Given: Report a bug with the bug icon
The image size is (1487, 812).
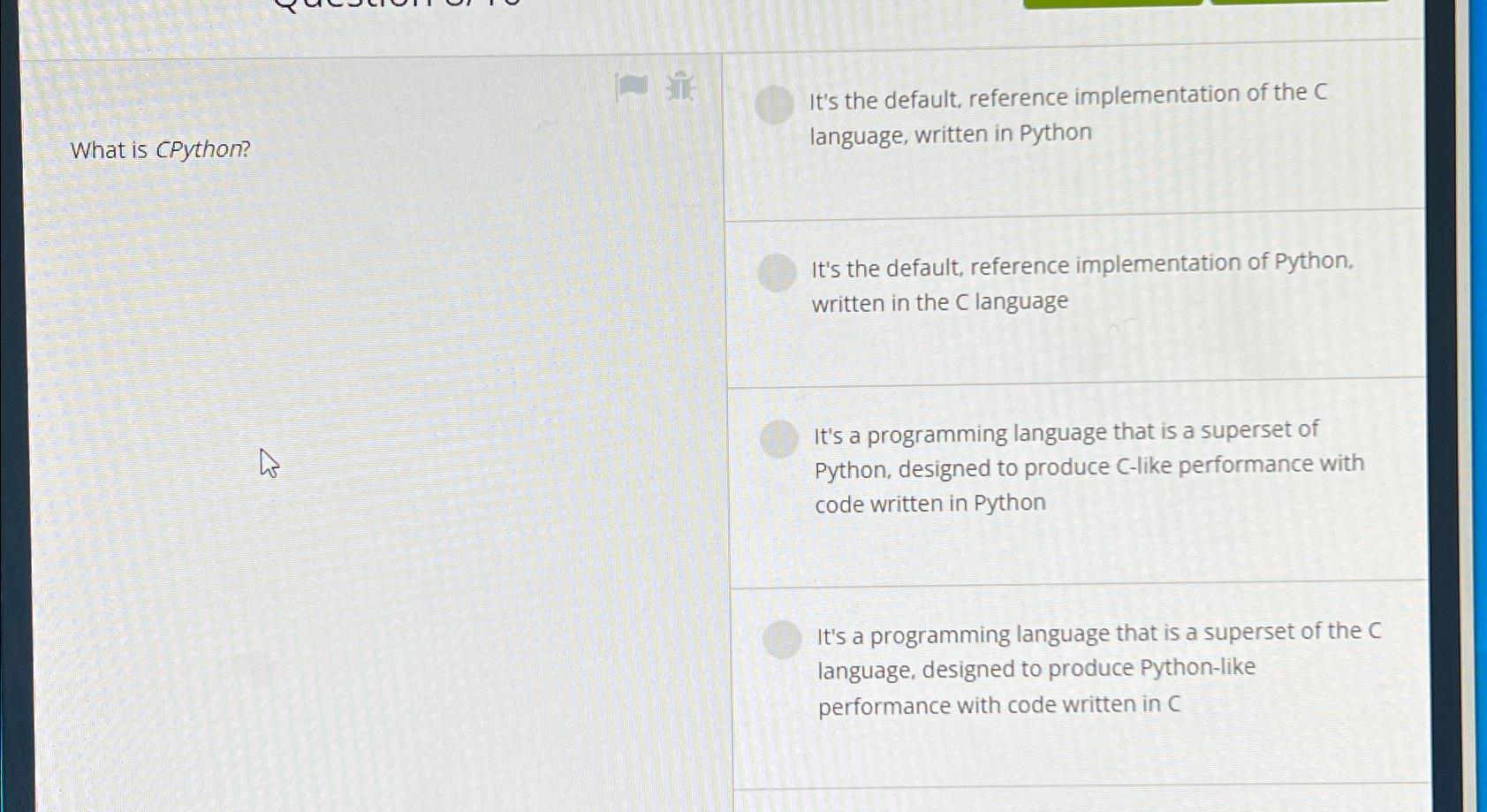Looking at the screenshot, I should coord(680,87).
